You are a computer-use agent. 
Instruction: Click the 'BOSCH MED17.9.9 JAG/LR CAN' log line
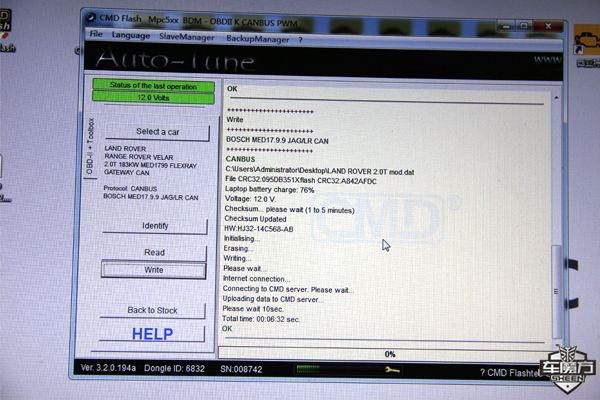[277, 140]
